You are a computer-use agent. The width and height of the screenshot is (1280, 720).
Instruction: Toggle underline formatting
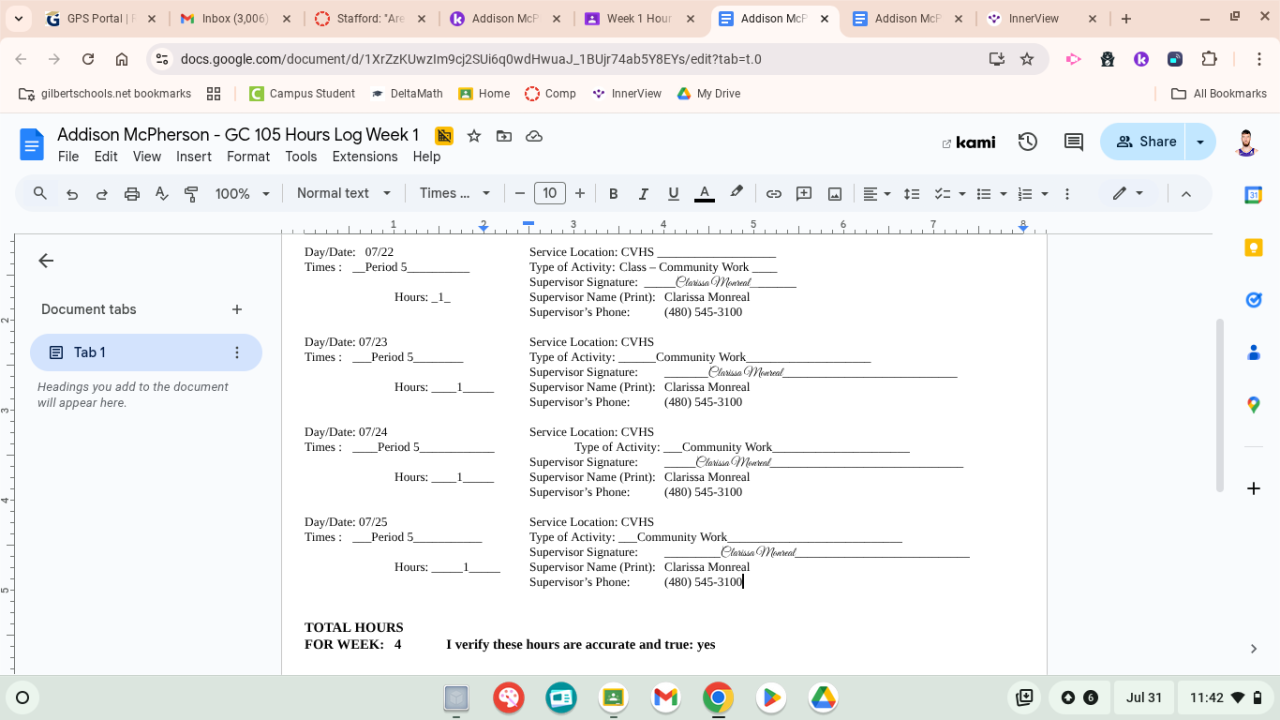coord(673,194)
